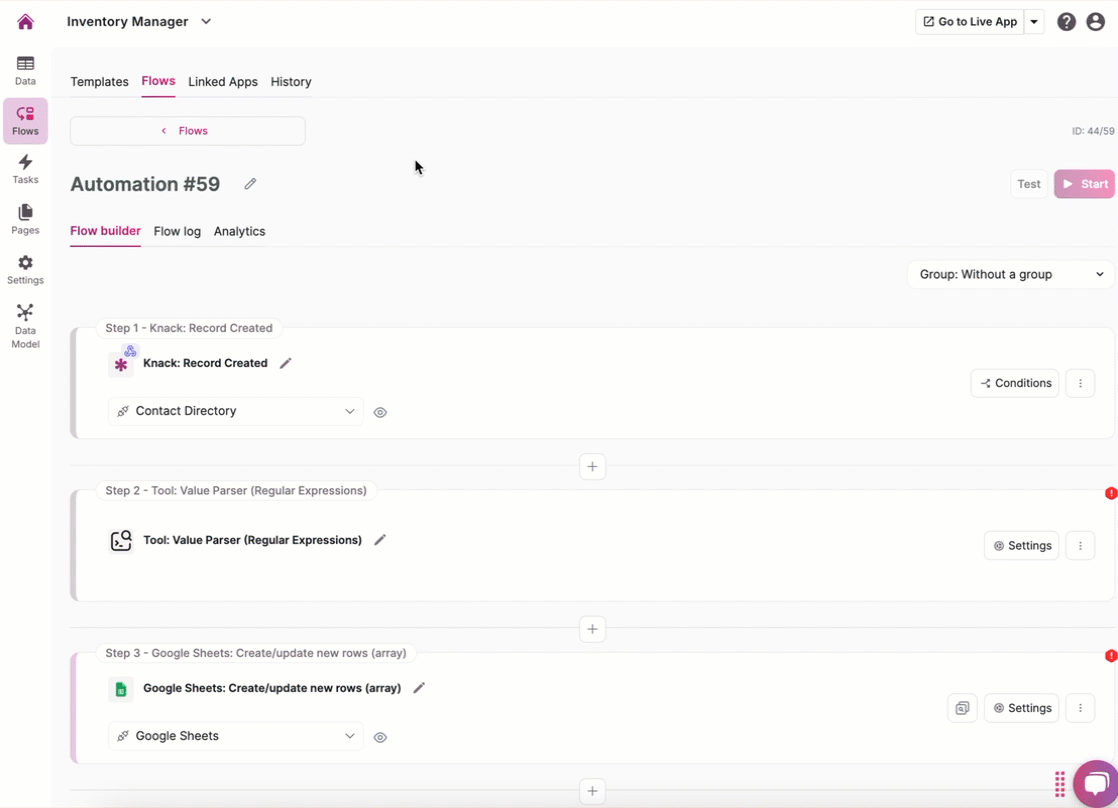
Task: View Step 3 error alert badge
Action: pyautogui.click(x=1111, y=655)
